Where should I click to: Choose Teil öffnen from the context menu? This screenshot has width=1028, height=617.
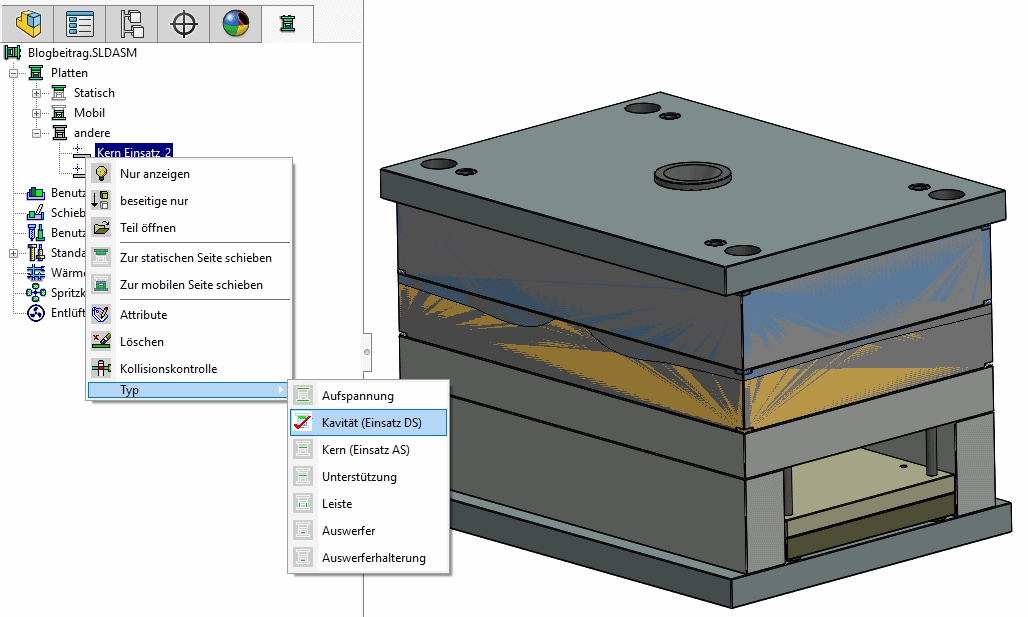point(189,228)
